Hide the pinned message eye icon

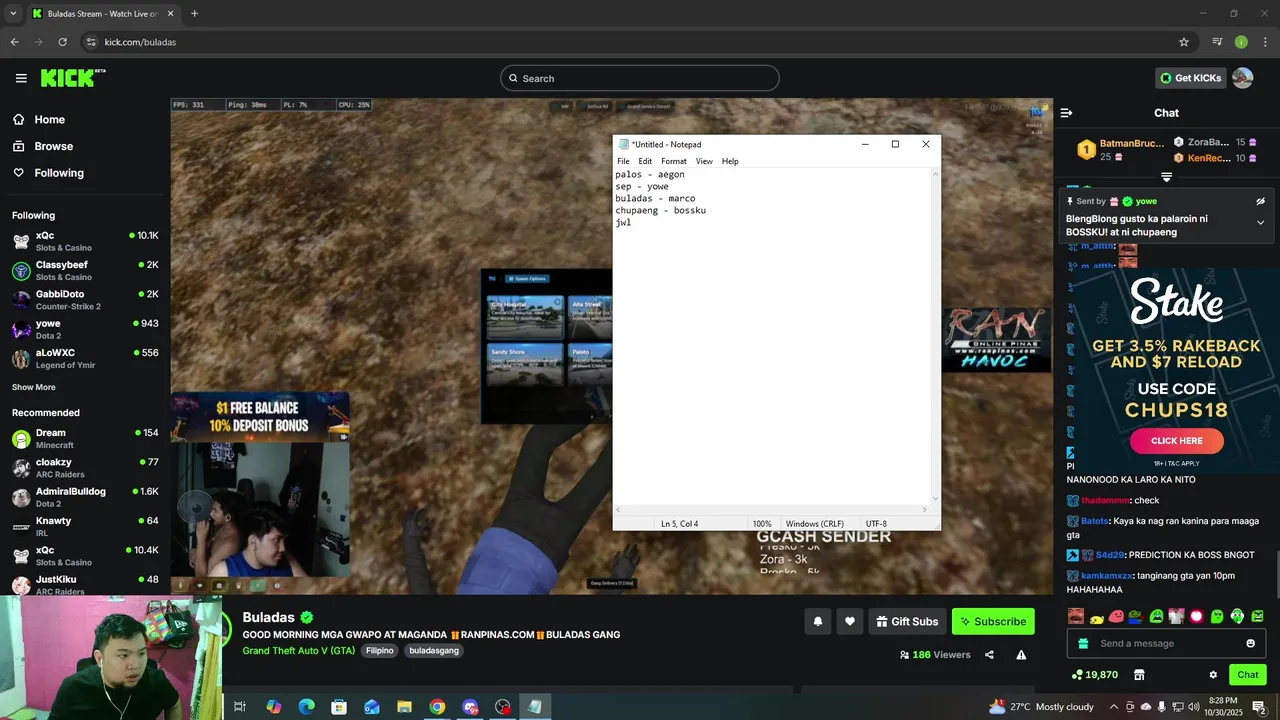pos(1260,201)
